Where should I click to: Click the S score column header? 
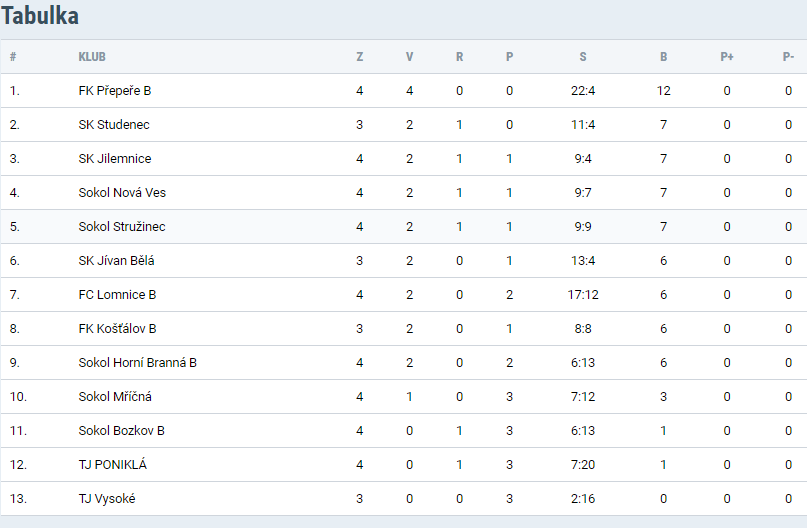click(x=583, y=57)
